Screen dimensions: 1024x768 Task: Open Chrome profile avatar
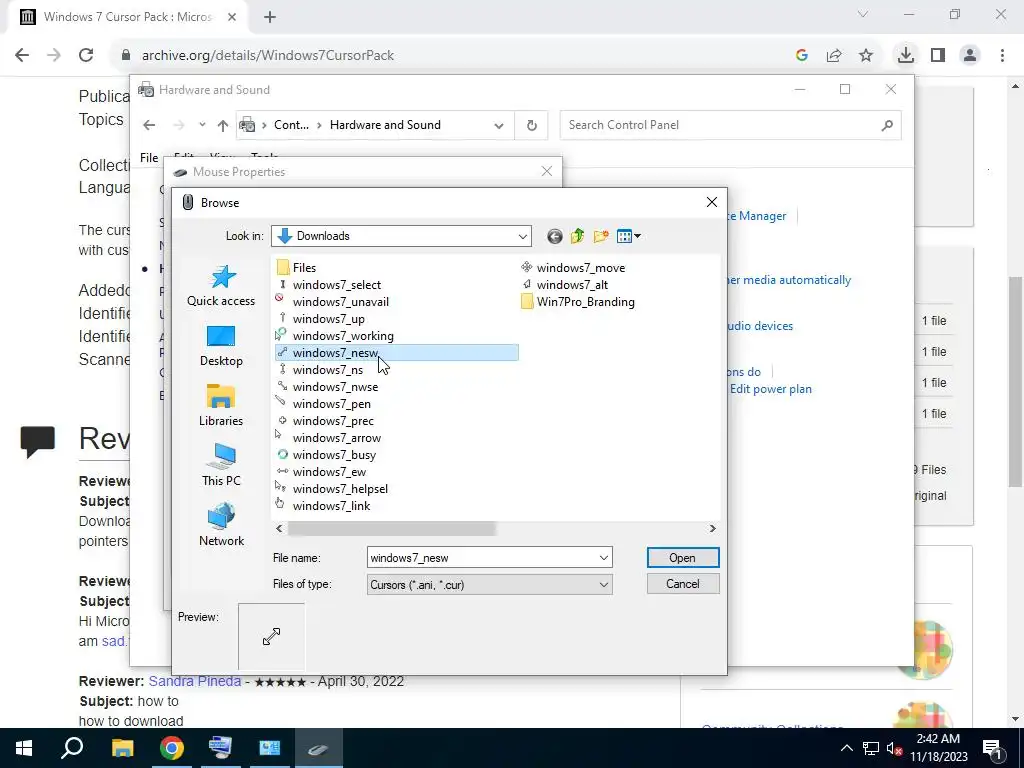click(970, 56)
